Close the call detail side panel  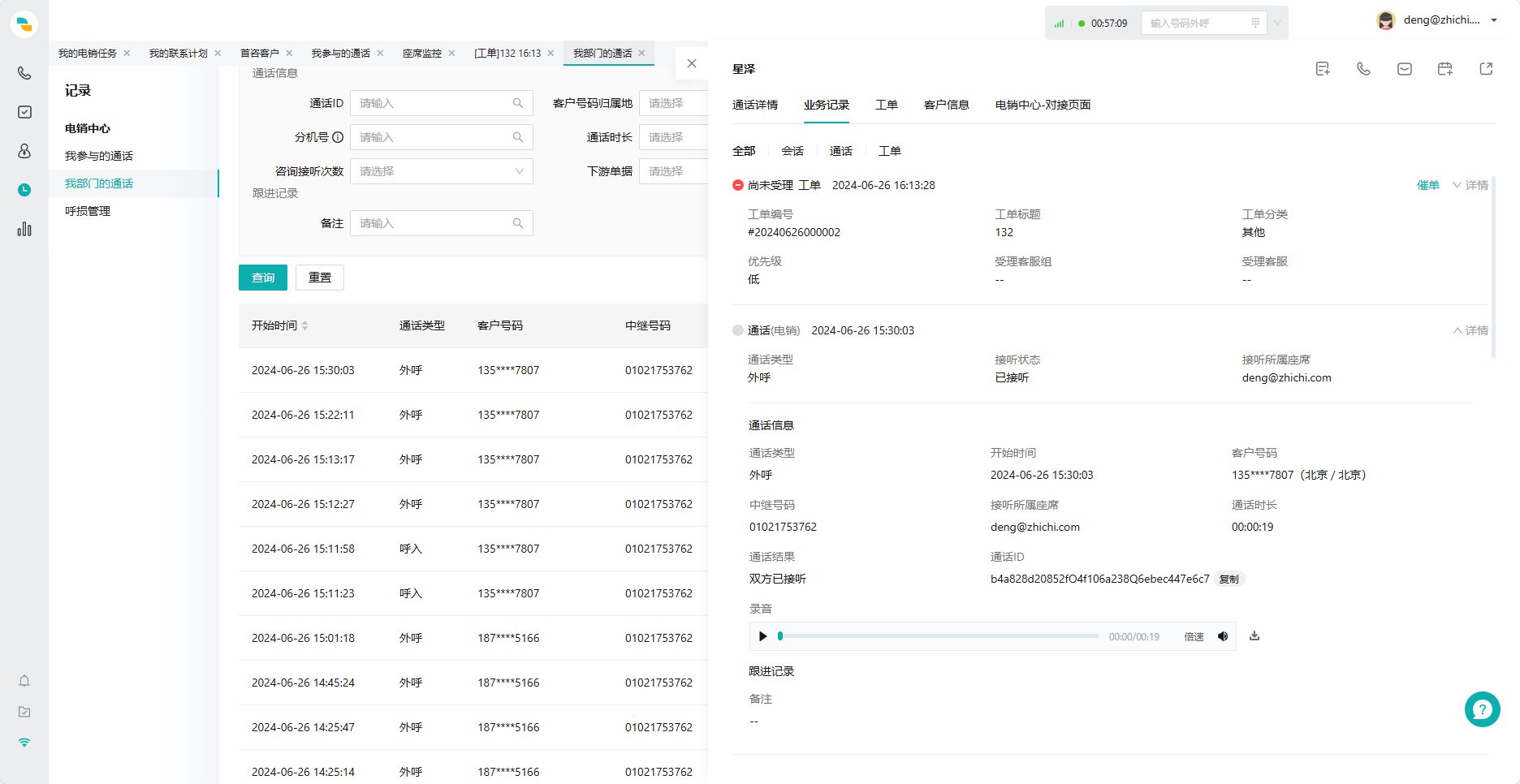tap(692, 63)
